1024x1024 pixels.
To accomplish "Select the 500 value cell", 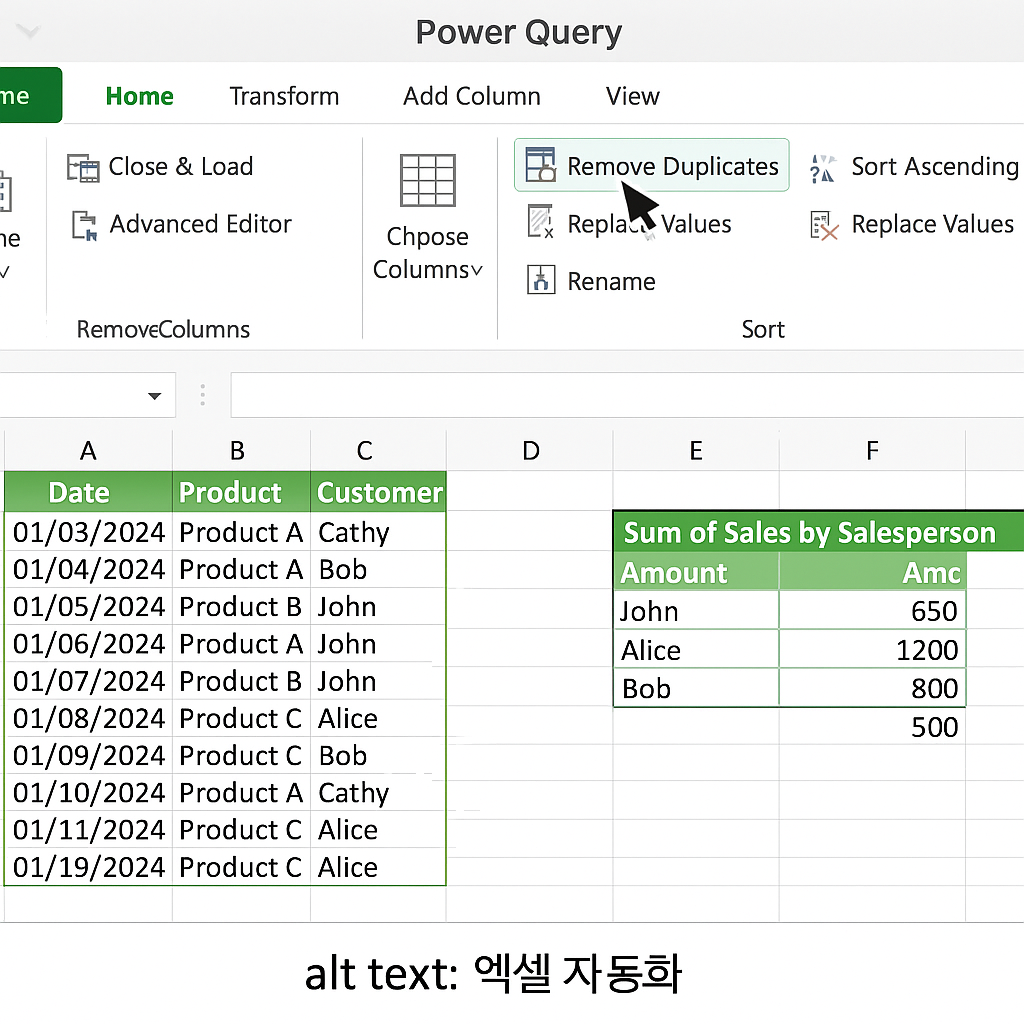I will pos(872,727).
